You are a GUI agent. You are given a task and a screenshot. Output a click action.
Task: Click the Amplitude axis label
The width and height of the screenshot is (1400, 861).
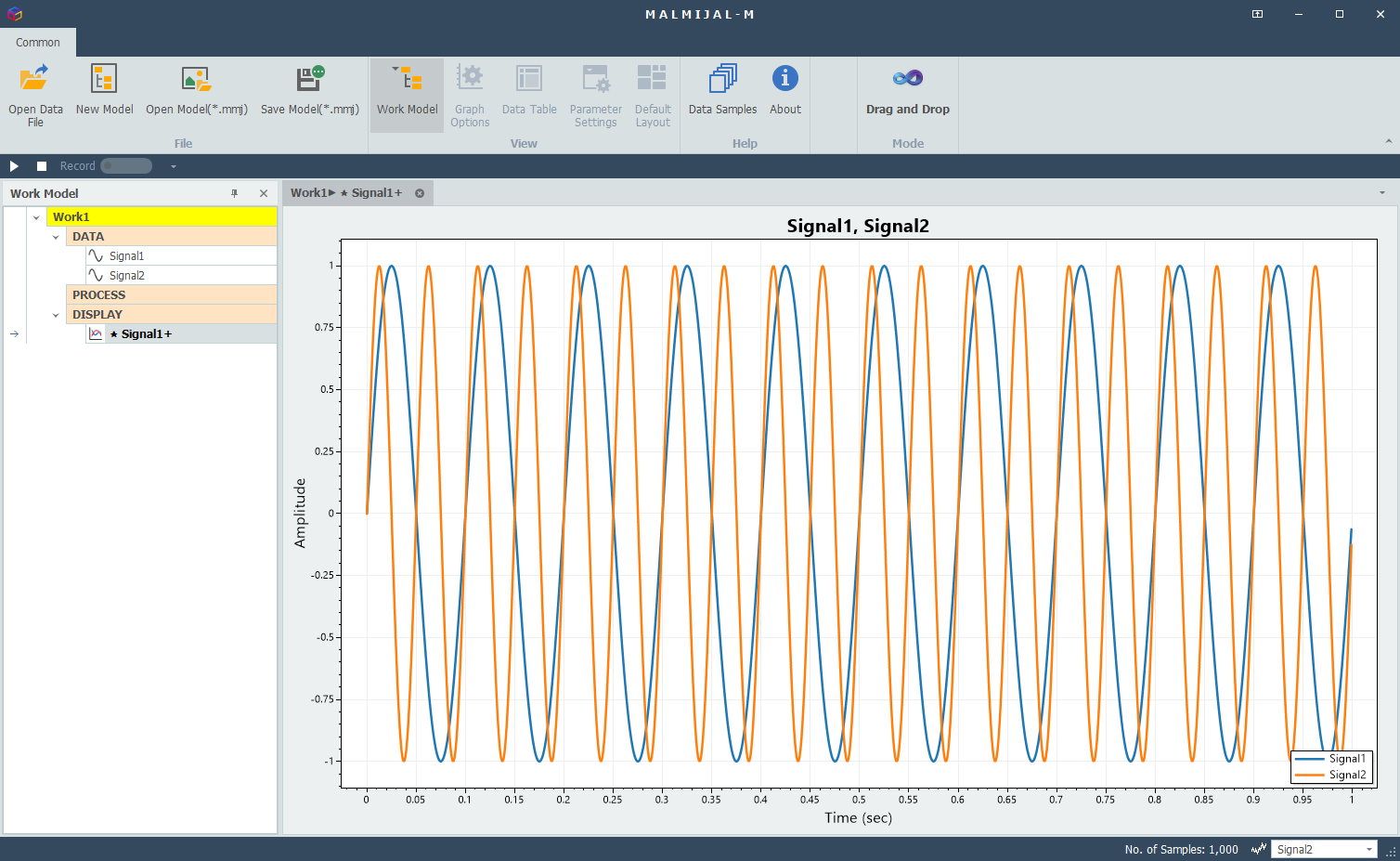(300, 513)
